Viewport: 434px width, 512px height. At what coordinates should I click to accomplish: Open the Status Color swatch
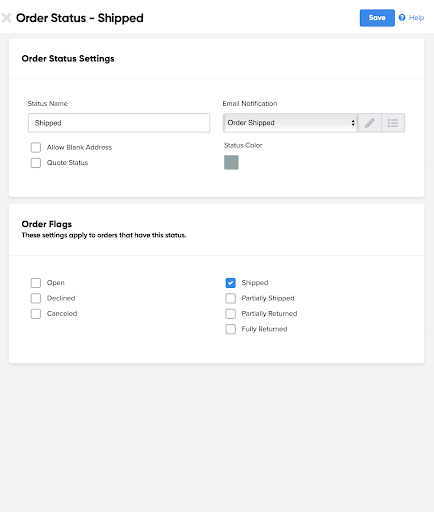point(231,162)
